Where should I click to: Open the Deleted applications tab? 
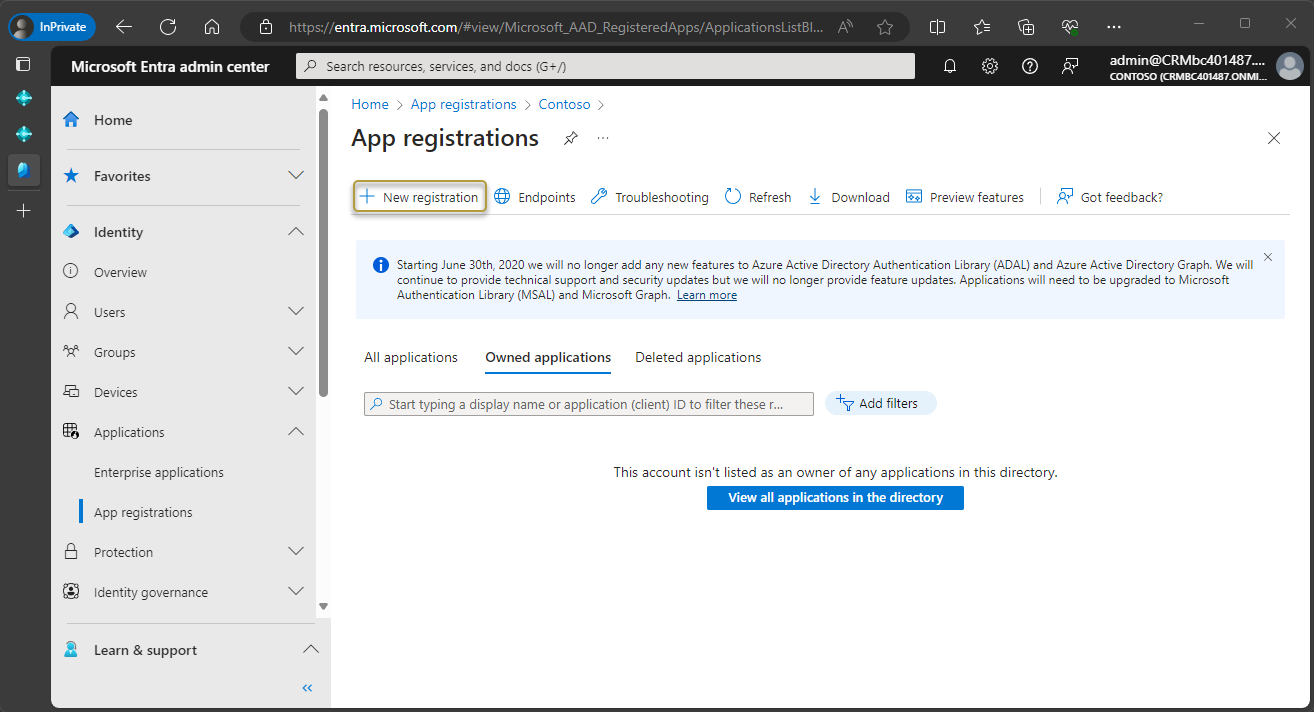tap(697, 357)
